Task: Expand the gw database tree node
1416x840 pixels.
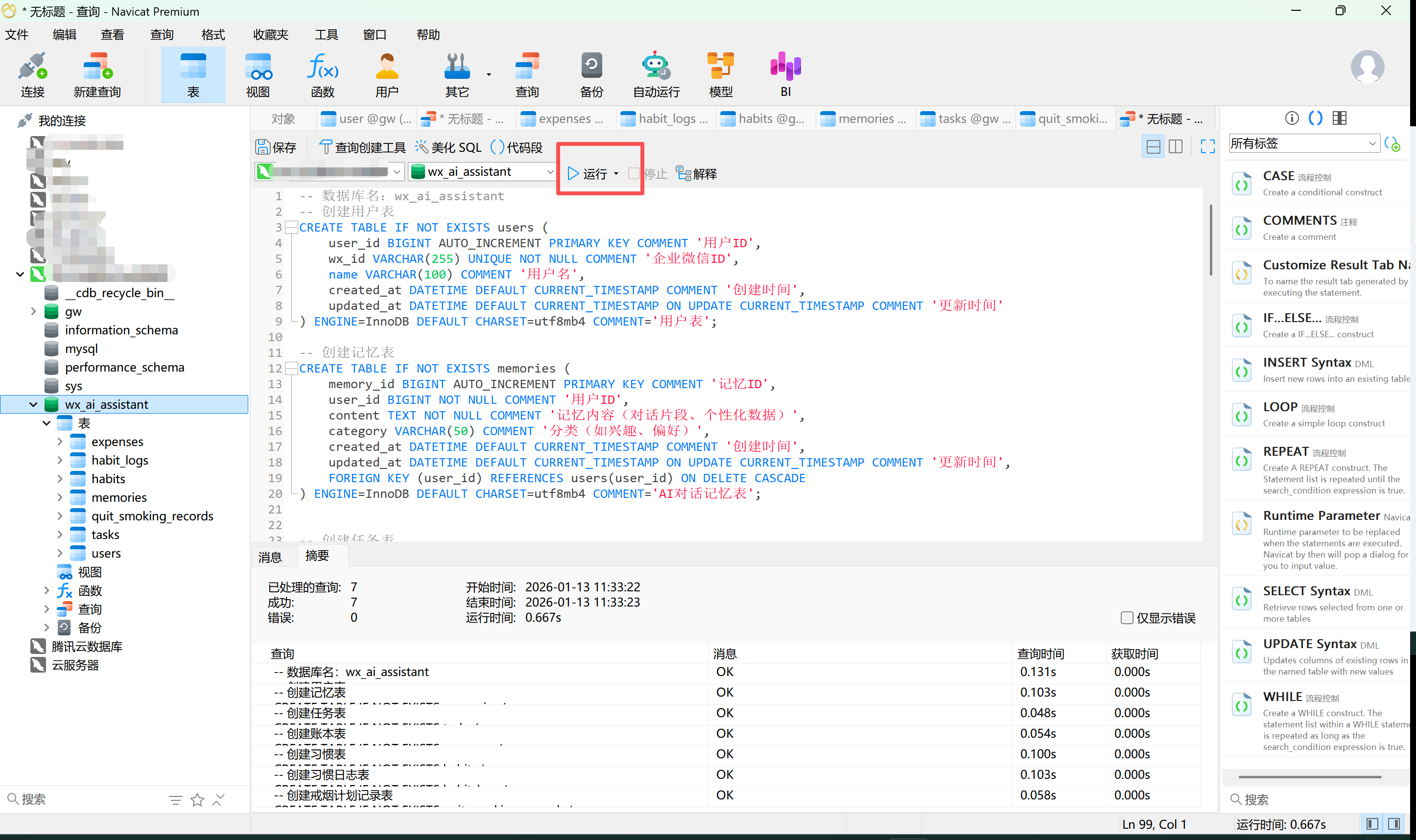Action: point(33,311)
